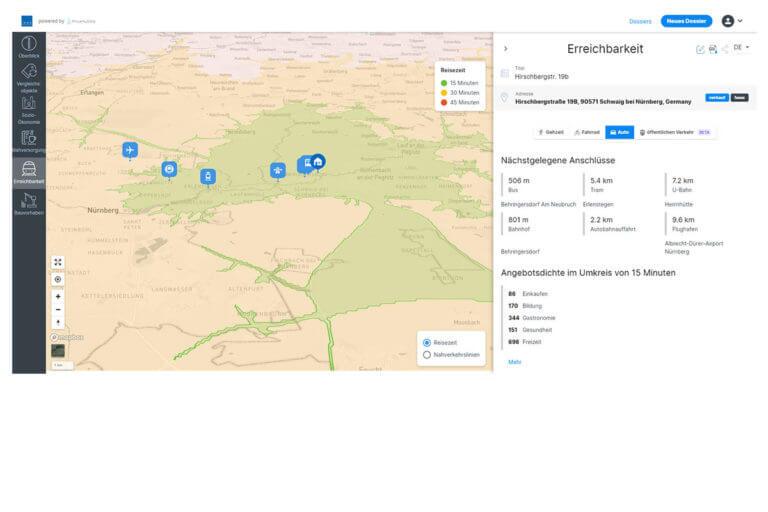Click the Neues Dossier button
768x512 pixels.
click(x=686, y=20)
